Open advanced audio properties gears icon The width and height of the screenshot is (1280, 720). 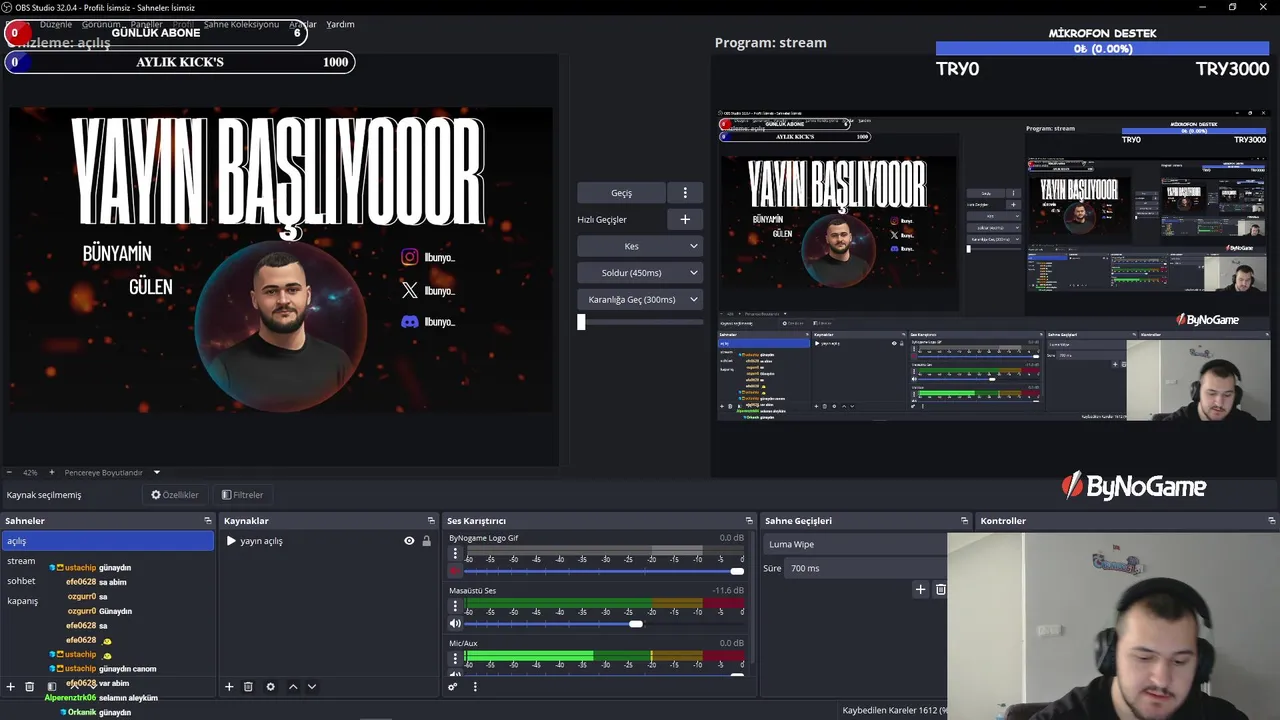pyautogui.click(x=452, y=687)
